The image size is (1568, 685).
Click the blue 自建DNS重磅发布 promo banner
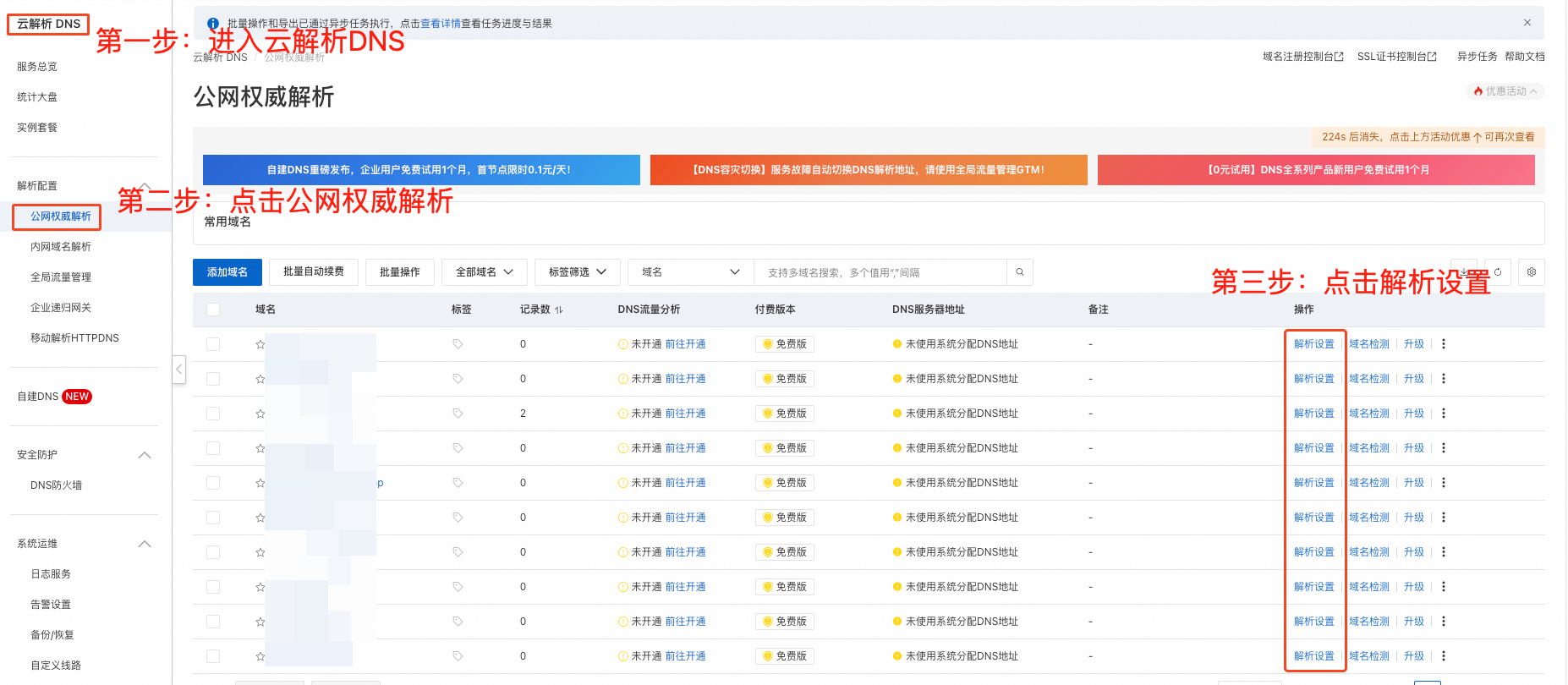click(421, 170)
